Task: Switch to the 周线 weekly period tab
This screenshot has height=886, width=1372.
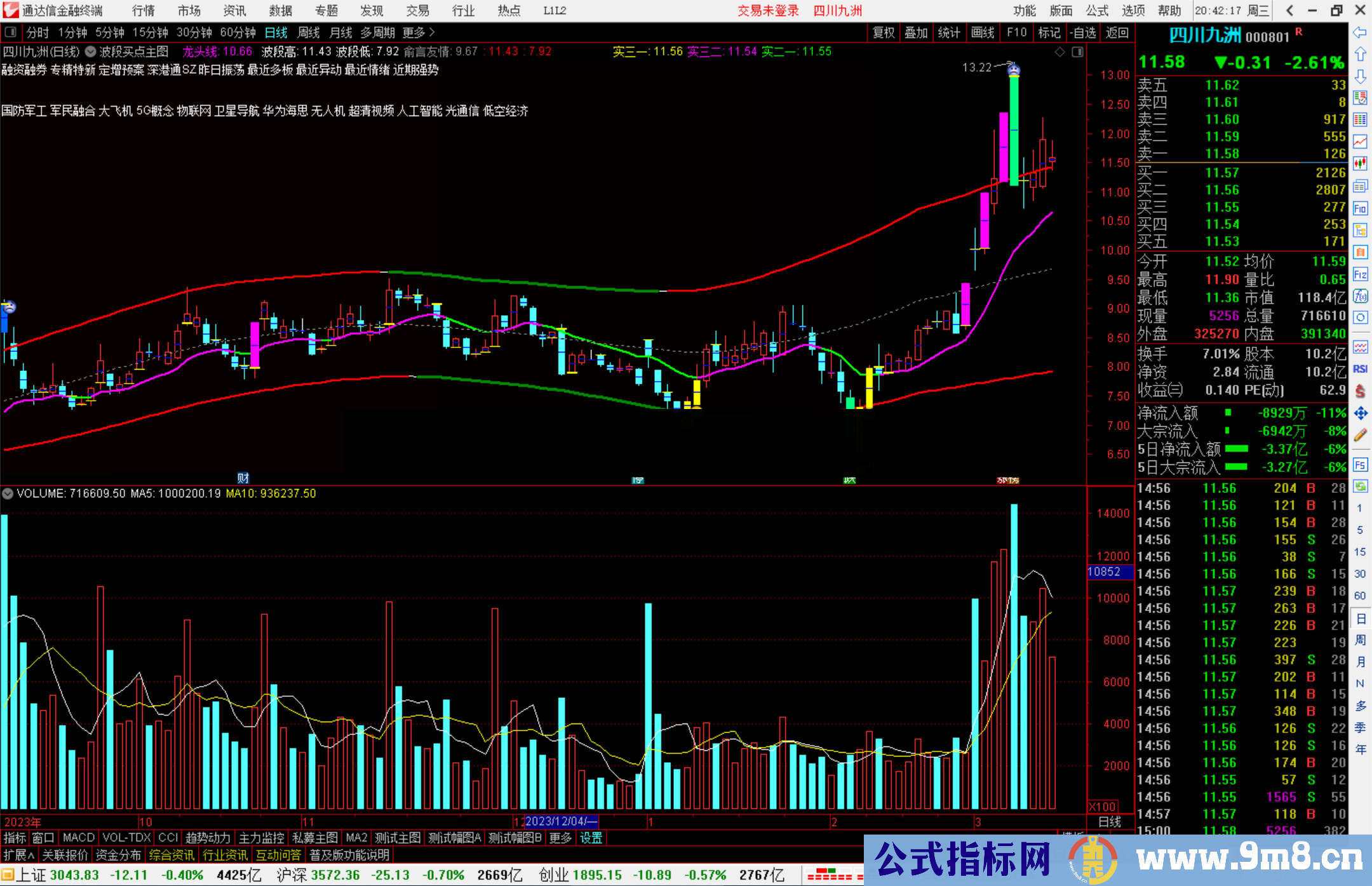Action: pyautogui.click(x=308, y=32)
